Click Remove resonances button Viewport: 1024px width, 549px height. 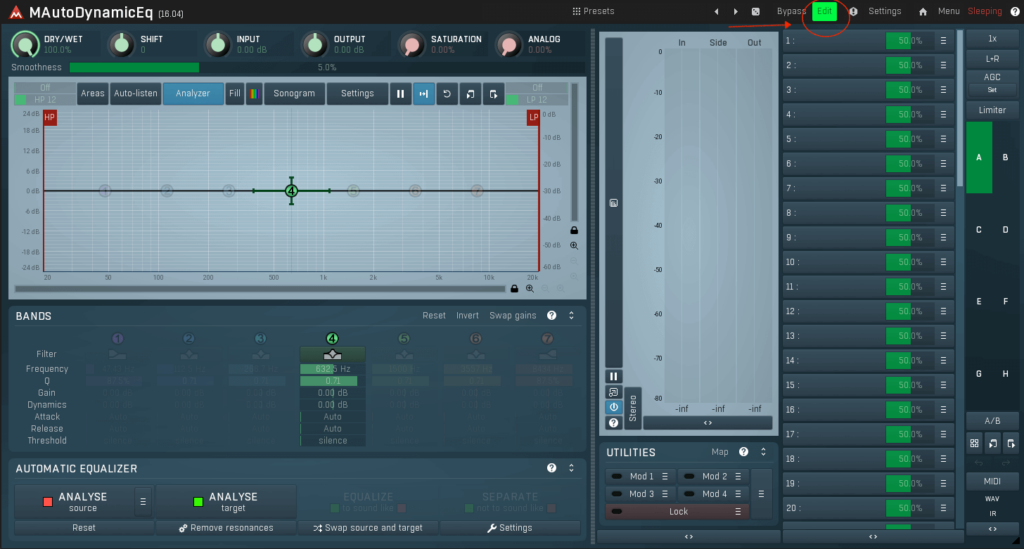coord(226,527)
